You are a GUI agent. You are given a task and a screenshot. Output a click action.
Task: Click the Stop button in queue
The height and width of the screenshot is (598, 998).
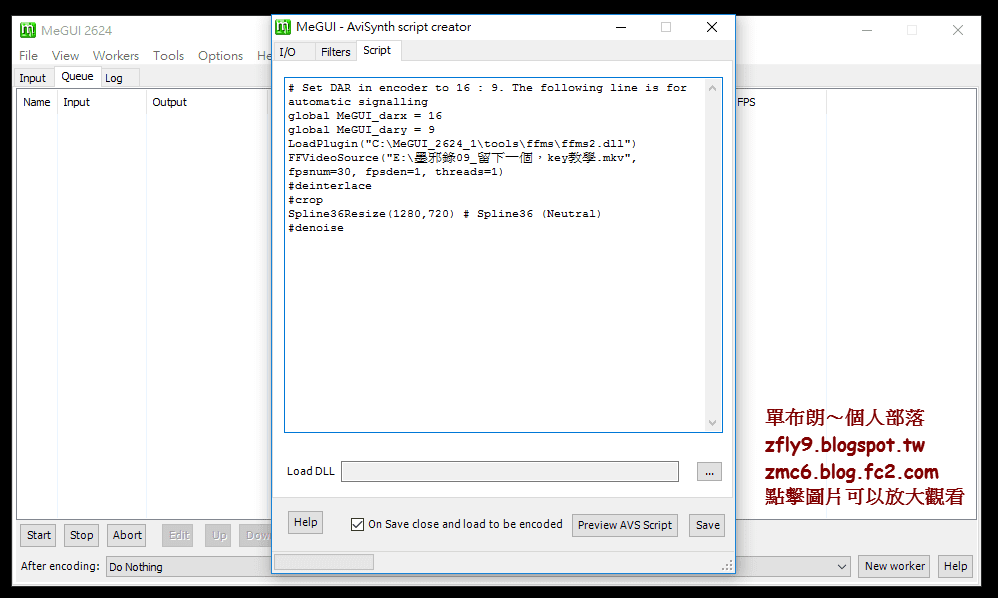pos(81,536)
